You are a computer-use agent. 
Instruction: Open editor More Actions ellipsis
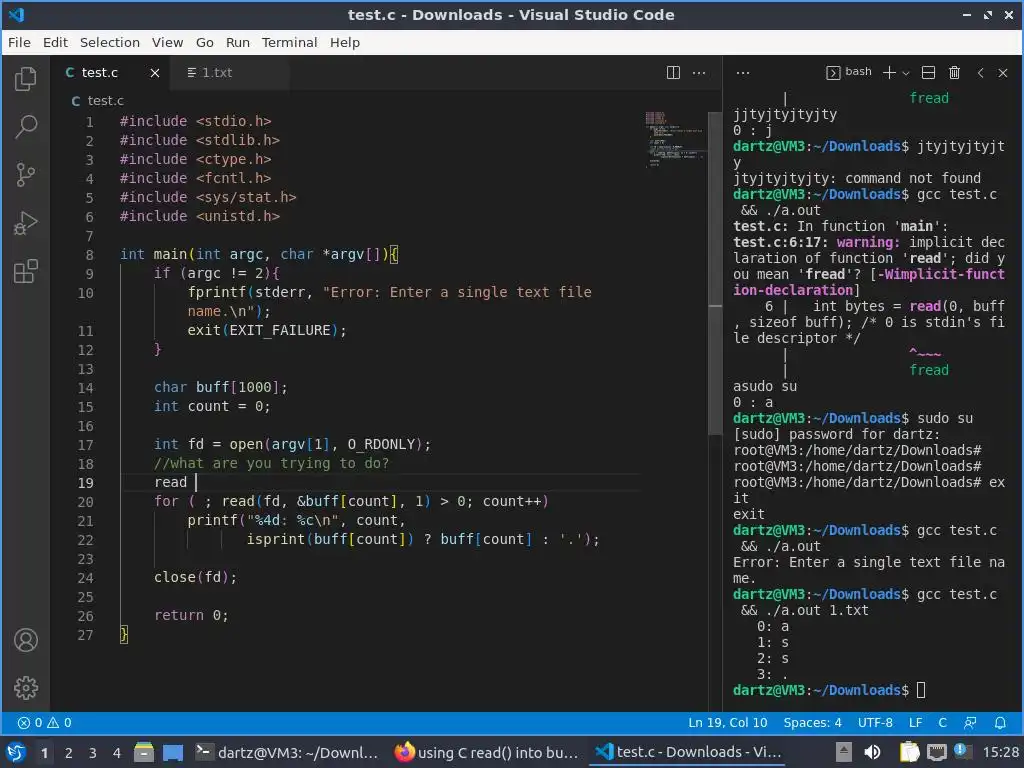pyautogui.click(x=699, y=72)
